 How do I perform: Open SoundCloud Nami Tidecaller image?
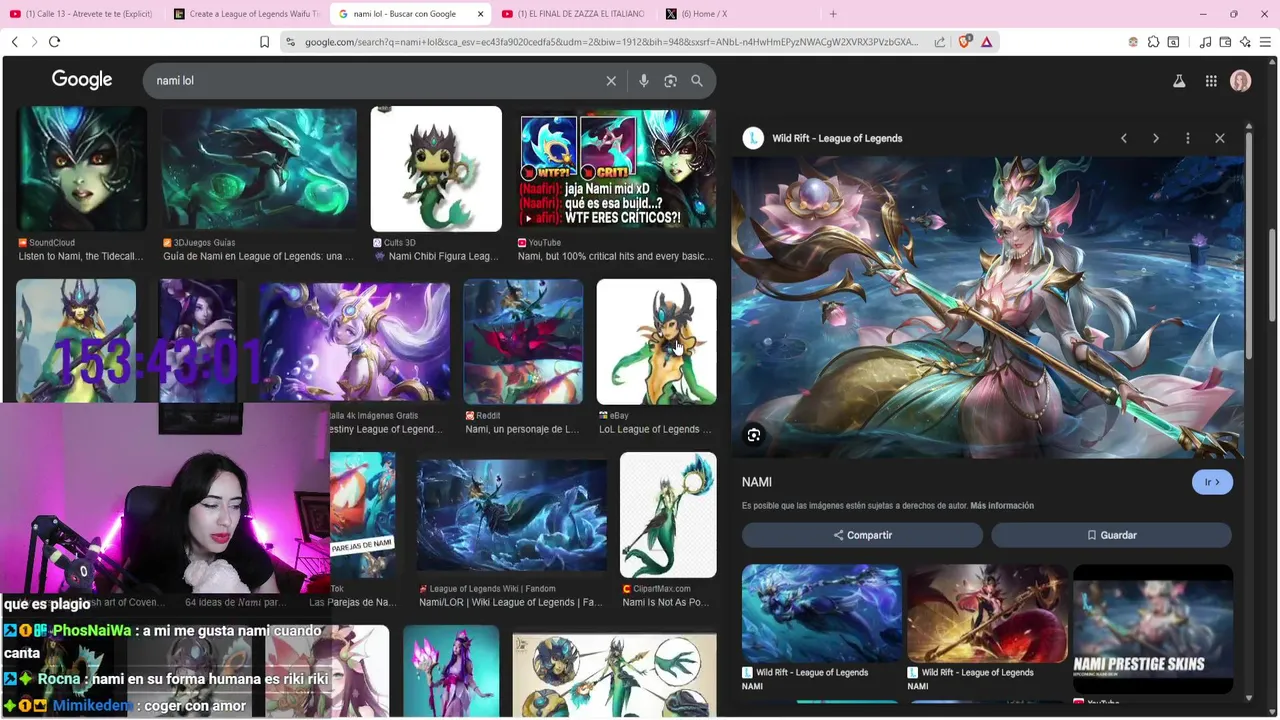tap(82, 169)
